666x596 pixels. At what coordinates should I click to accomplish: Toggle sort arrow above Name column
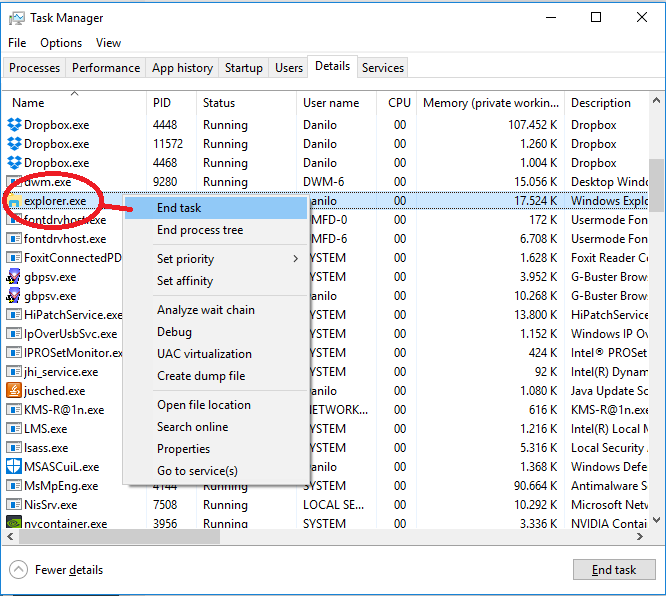point(75,93)
